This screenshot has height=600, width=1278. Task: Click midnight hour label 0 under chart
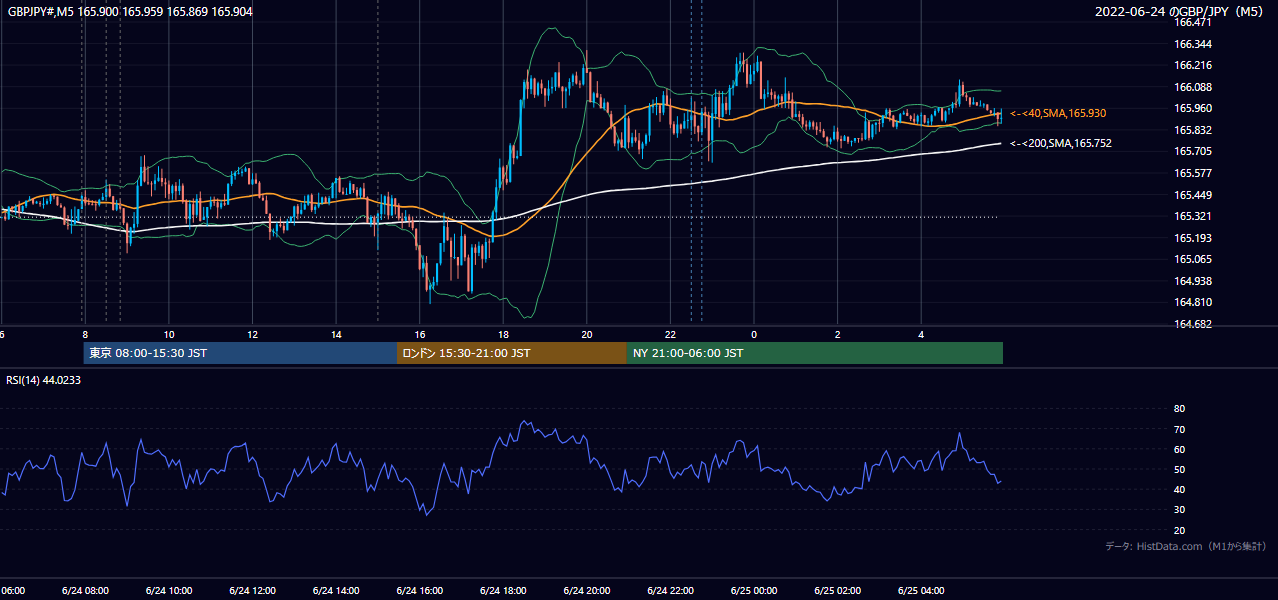click(754, 335)
